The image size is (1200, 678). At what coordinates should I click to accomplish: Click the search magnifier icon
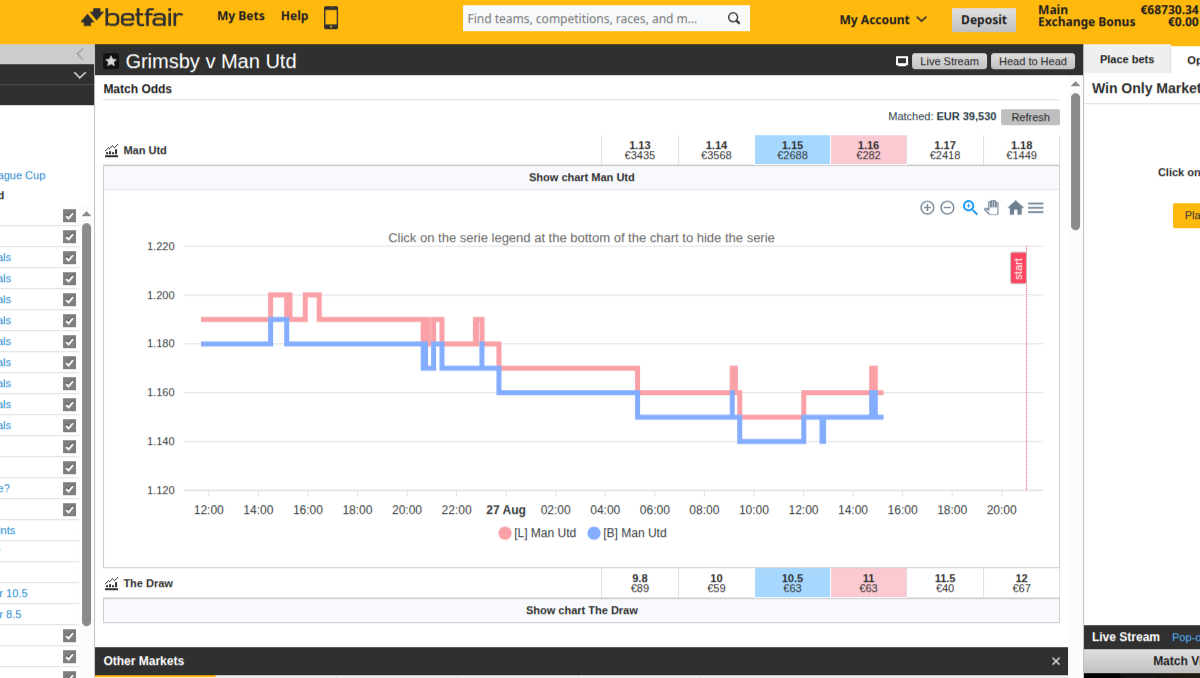pyautogui.click(x=734, y=19)
